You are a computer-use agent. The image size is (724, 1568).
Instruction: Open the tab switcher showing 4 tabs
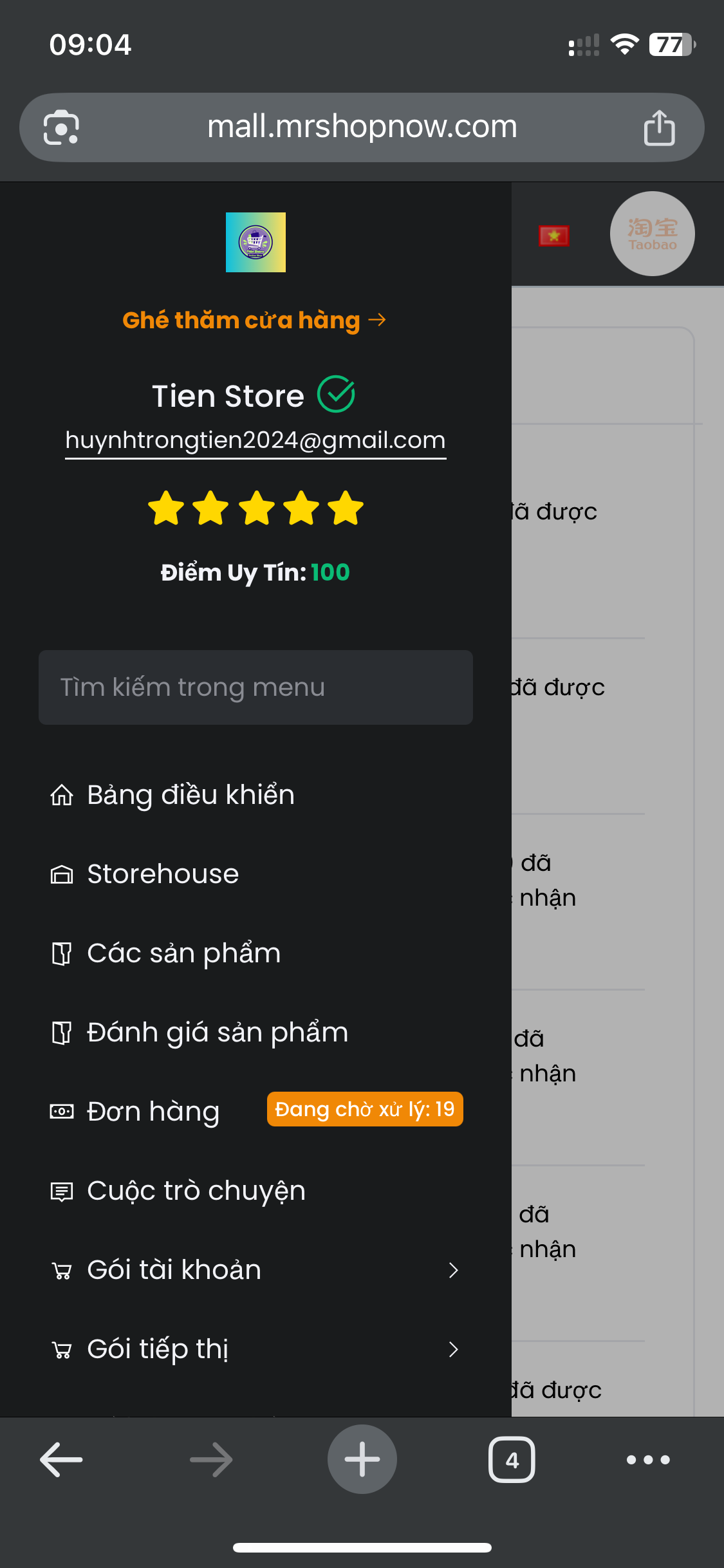click(512, 1459)
